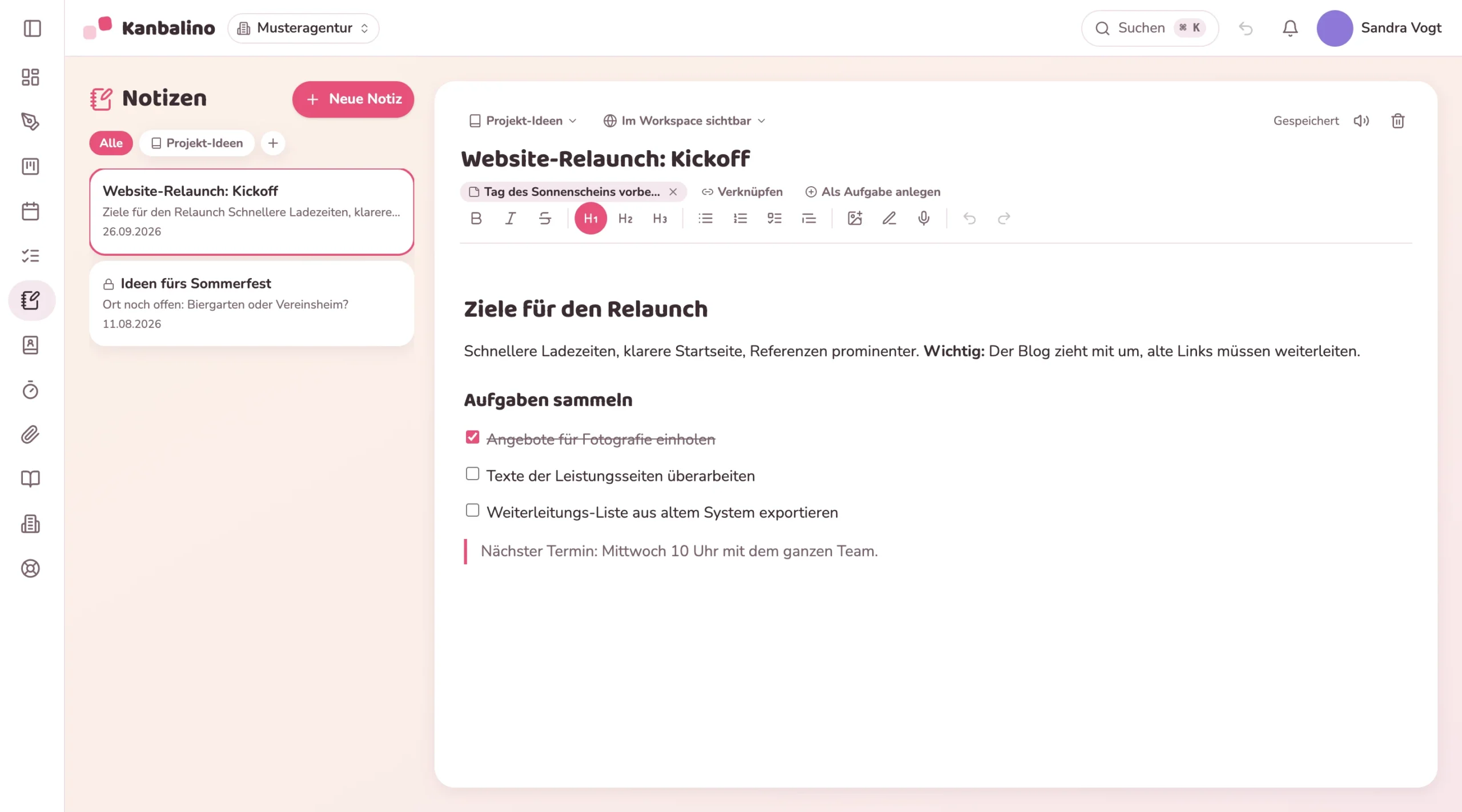Viewport: 1462px width, 812px height.
Task: Read the note aloud with the speaker icon
Action: 1361,120
